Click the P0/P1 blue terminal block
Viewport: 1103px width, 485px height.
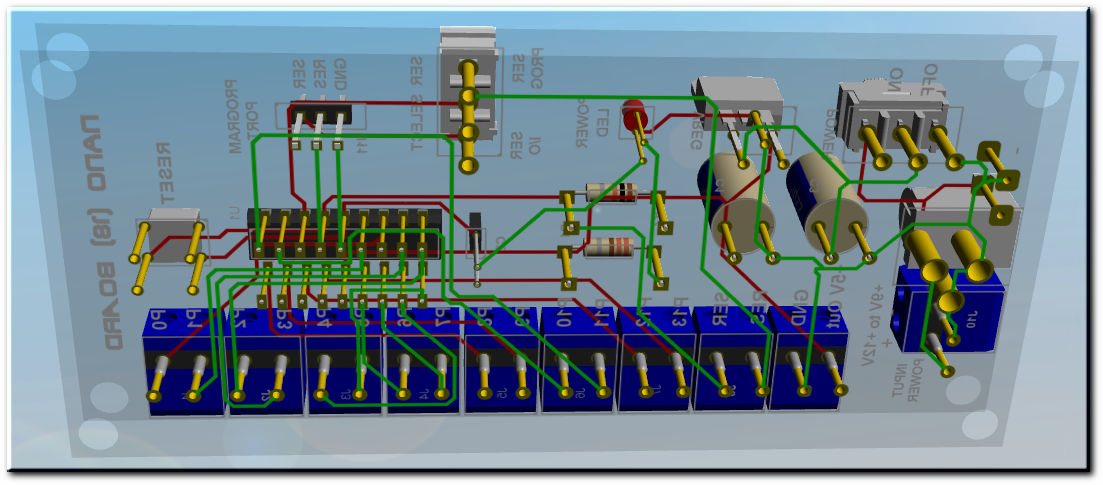[x=182, y=361]
